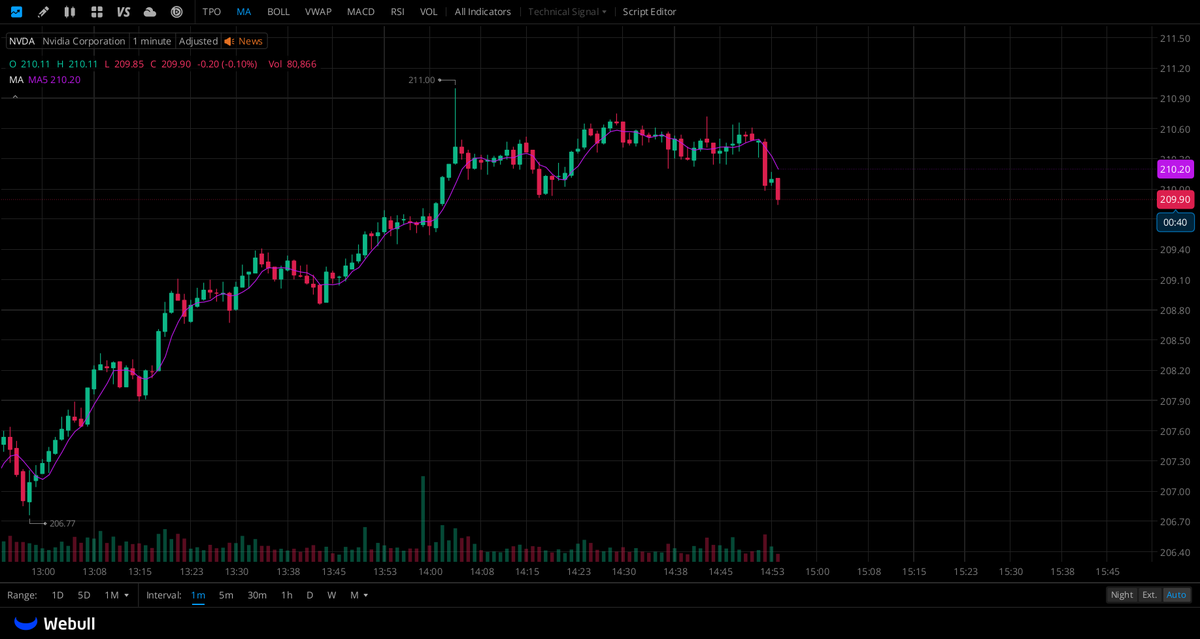
Task: Click the -0.20 (-0.10%) change value
Action: (x=226, y=64)
